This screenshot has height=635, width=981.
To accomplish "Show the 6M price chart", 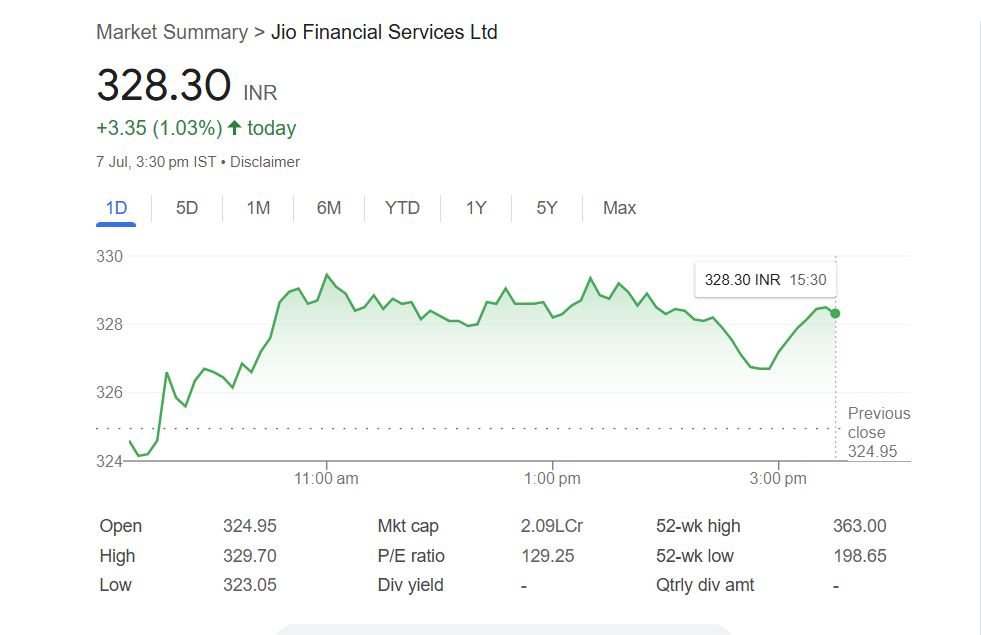I will point(329,208).
